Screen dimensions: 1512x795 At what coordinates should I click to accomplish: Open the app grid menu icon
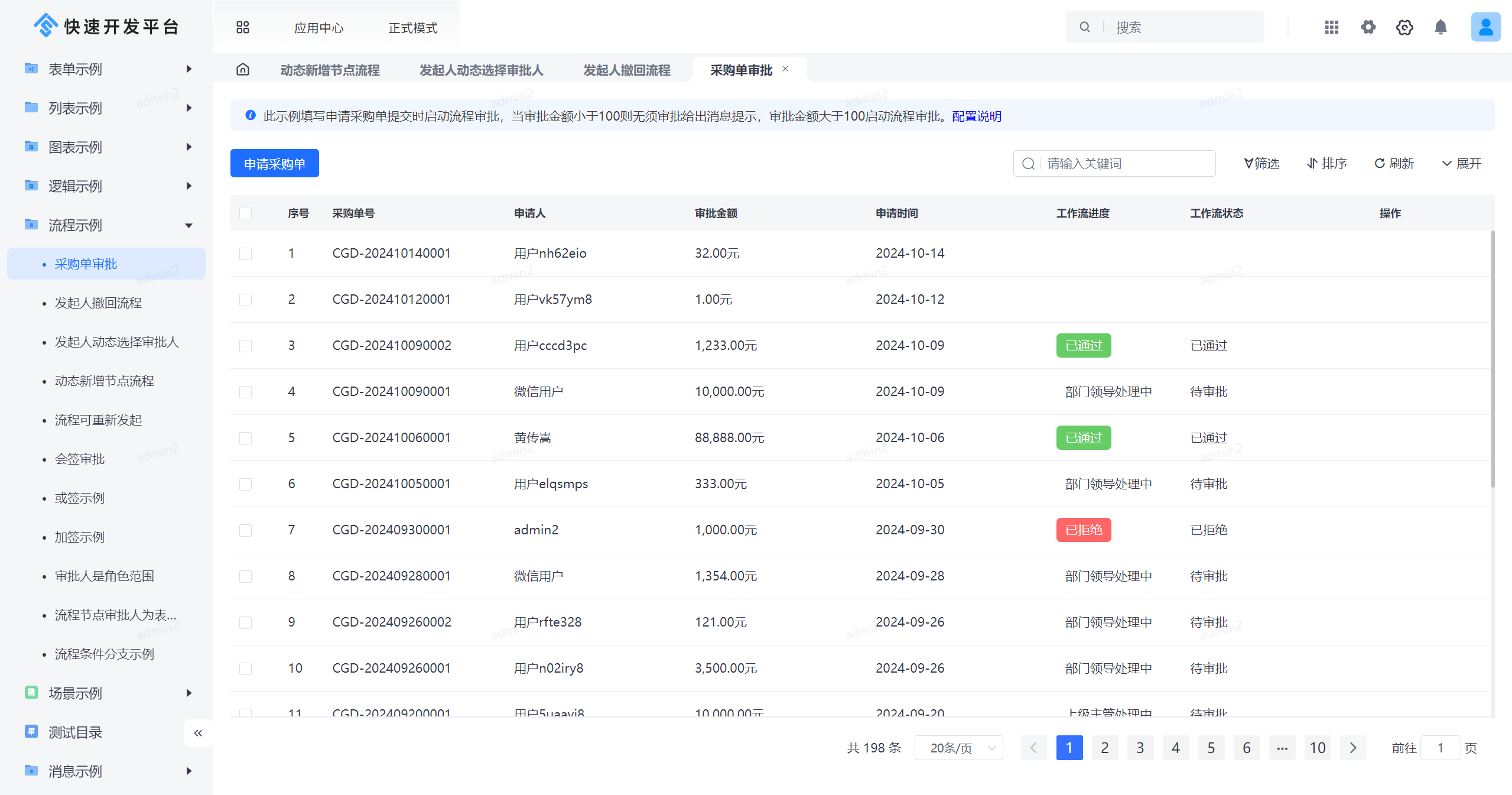[x=243, y=27]
